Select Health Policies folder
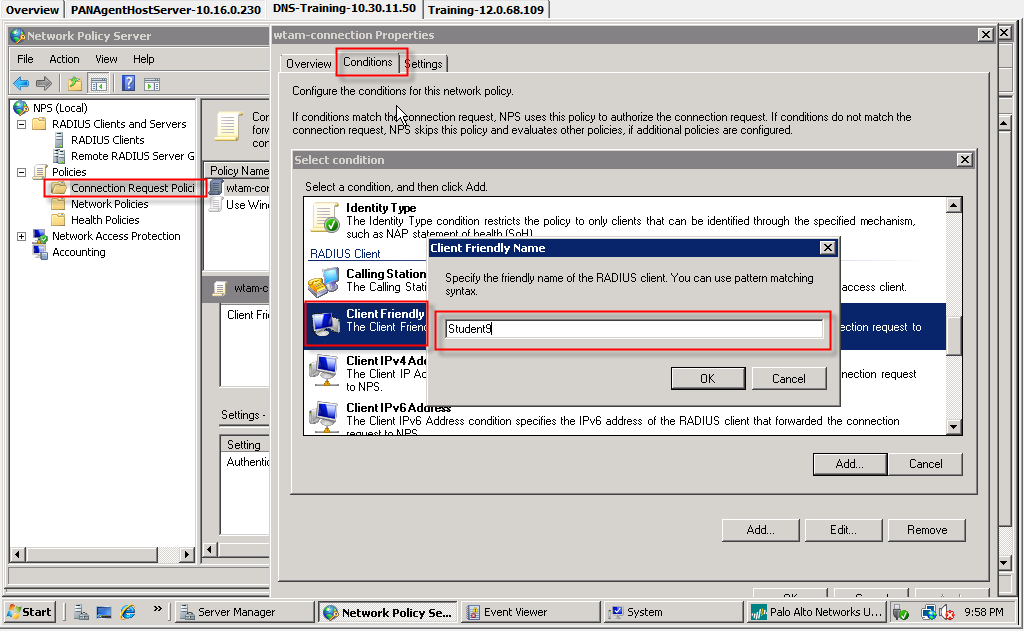 105,220
